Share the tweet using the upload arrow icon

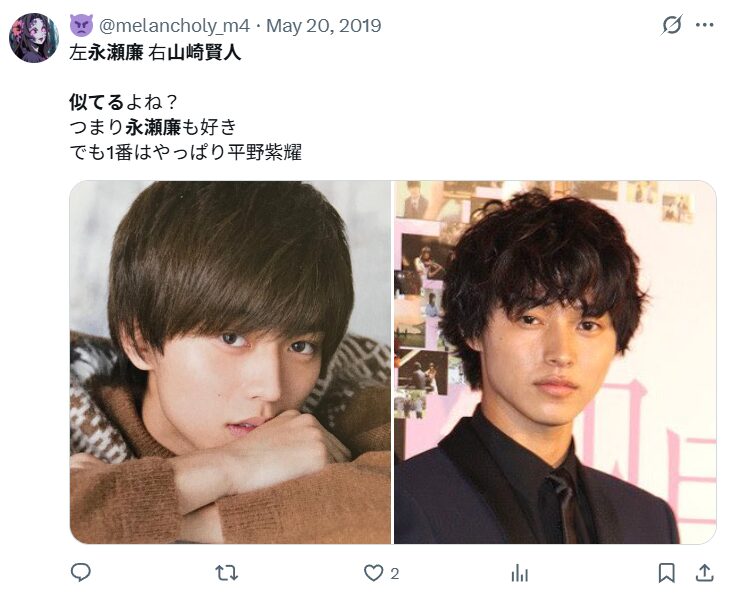tap(704, 573)
